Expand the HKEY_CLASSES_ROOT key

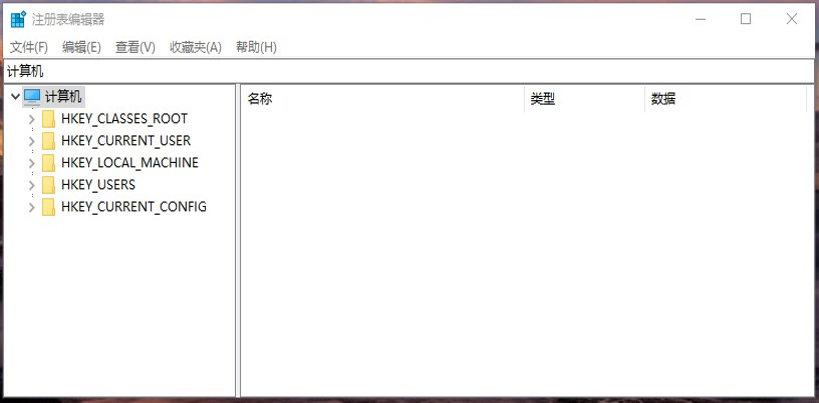pos(31,119)
